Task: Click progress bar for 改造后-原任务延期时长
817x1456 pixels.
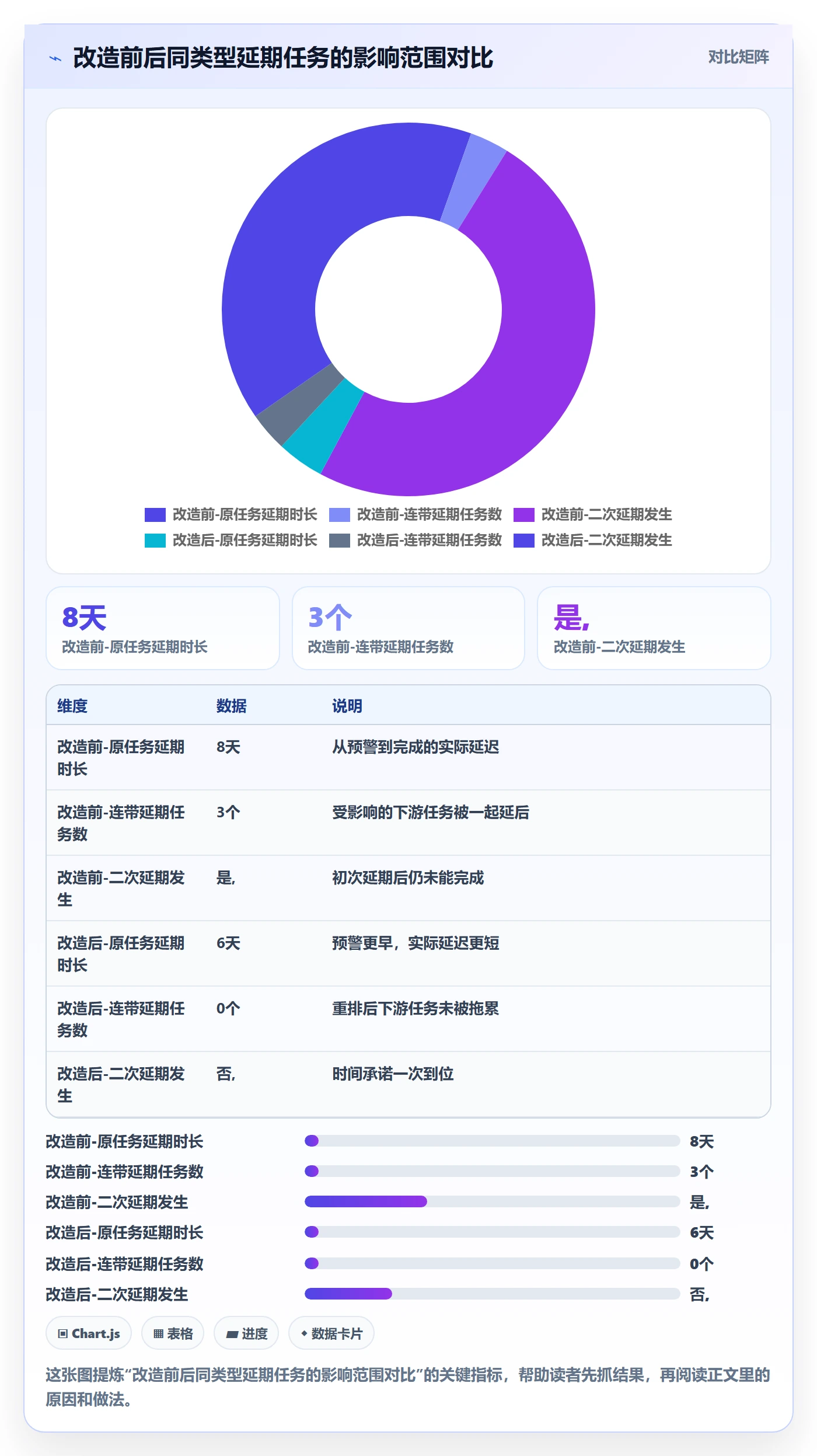Action: pyautogui.click(x=493, y=1232)
